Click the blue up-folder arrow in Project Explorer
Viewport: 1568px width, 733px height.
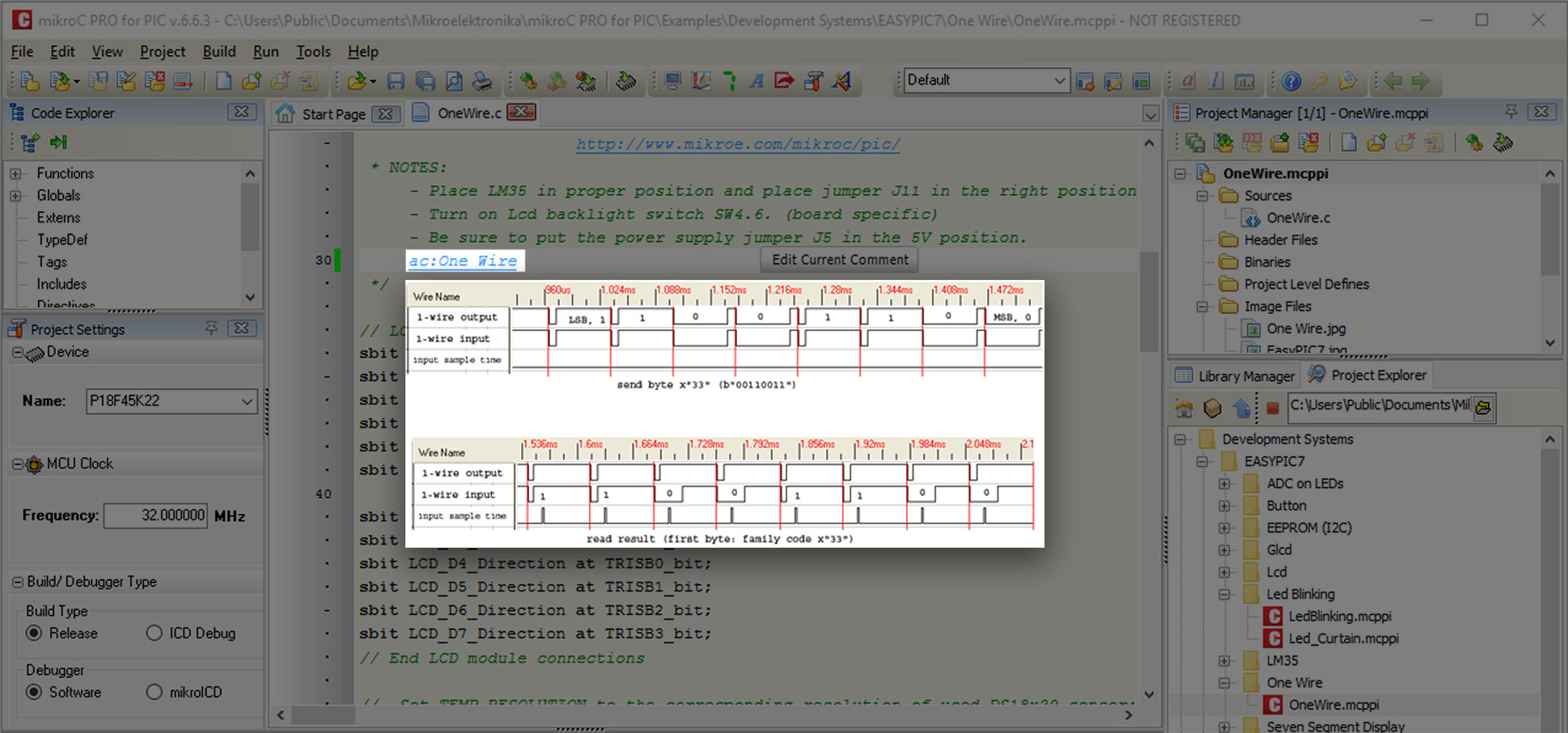1242,408
